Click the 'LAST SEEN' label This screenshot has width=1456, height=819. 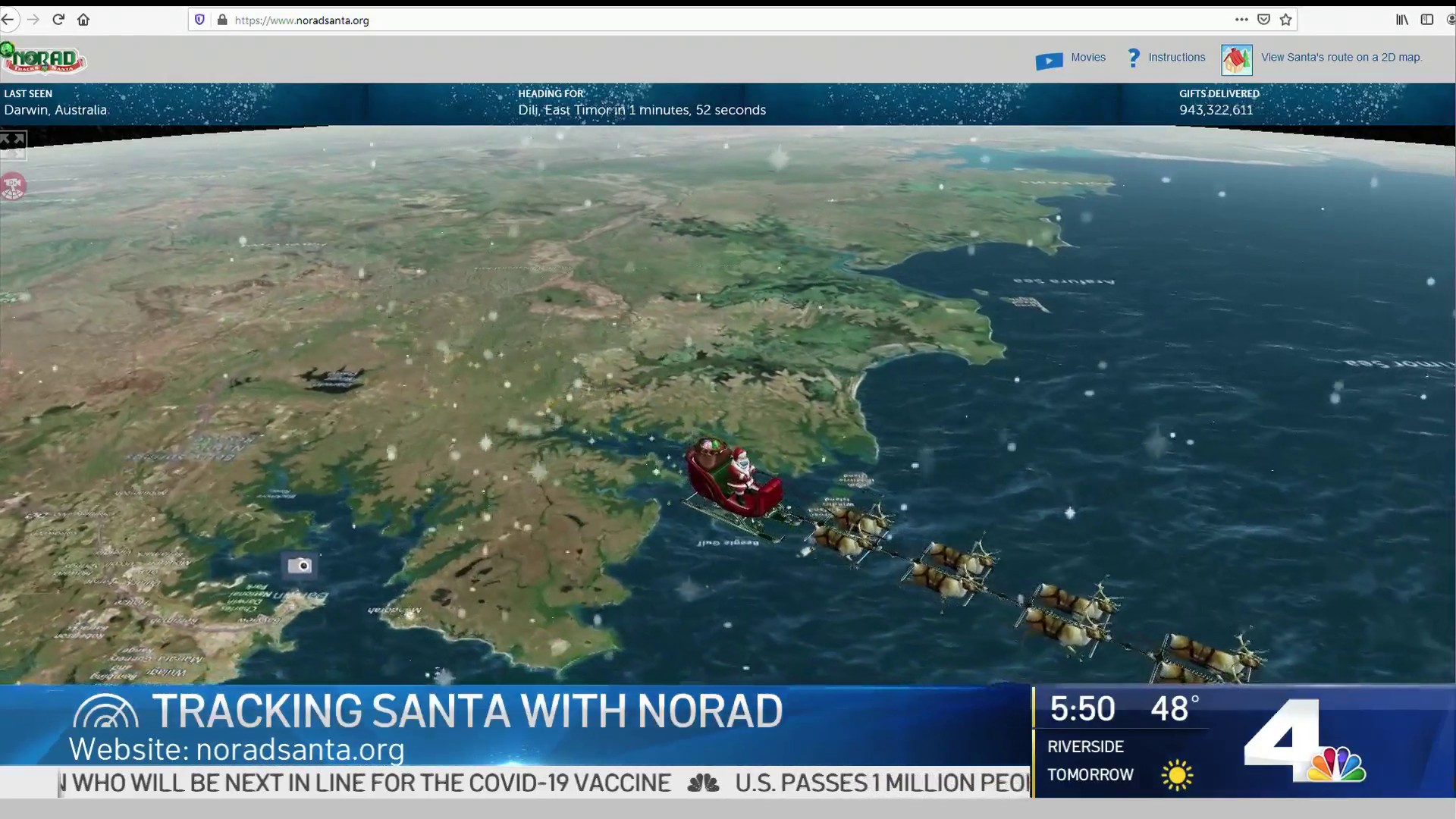coord(28,94)
